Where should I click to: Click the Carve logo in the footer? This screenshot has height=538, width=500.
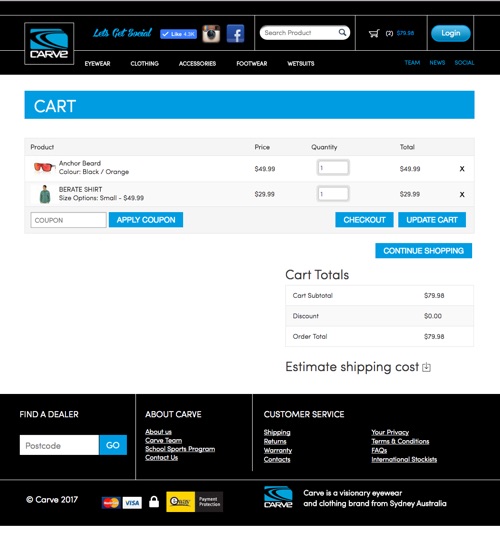click(x=278, y=497)
